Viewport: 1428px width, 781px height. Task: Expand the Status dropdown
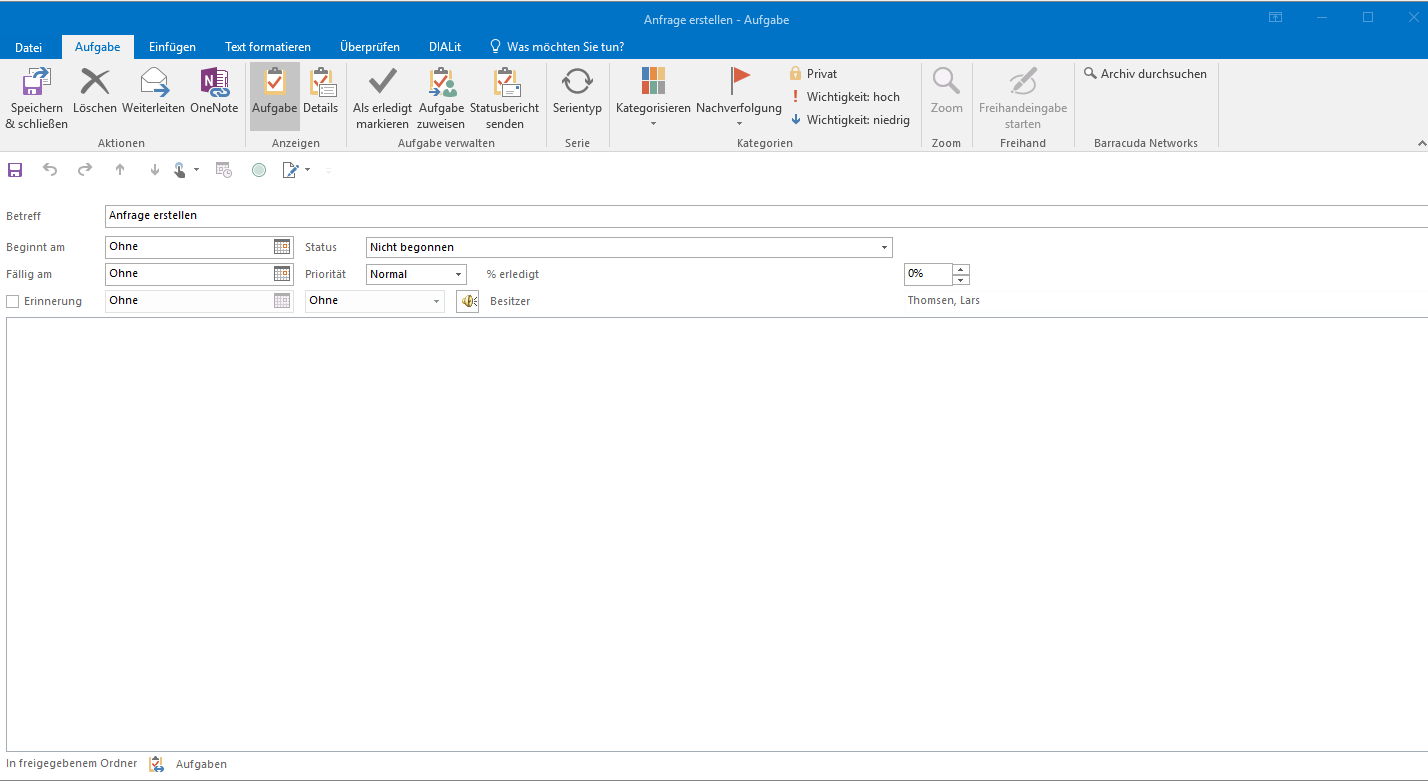click(885, 247)
